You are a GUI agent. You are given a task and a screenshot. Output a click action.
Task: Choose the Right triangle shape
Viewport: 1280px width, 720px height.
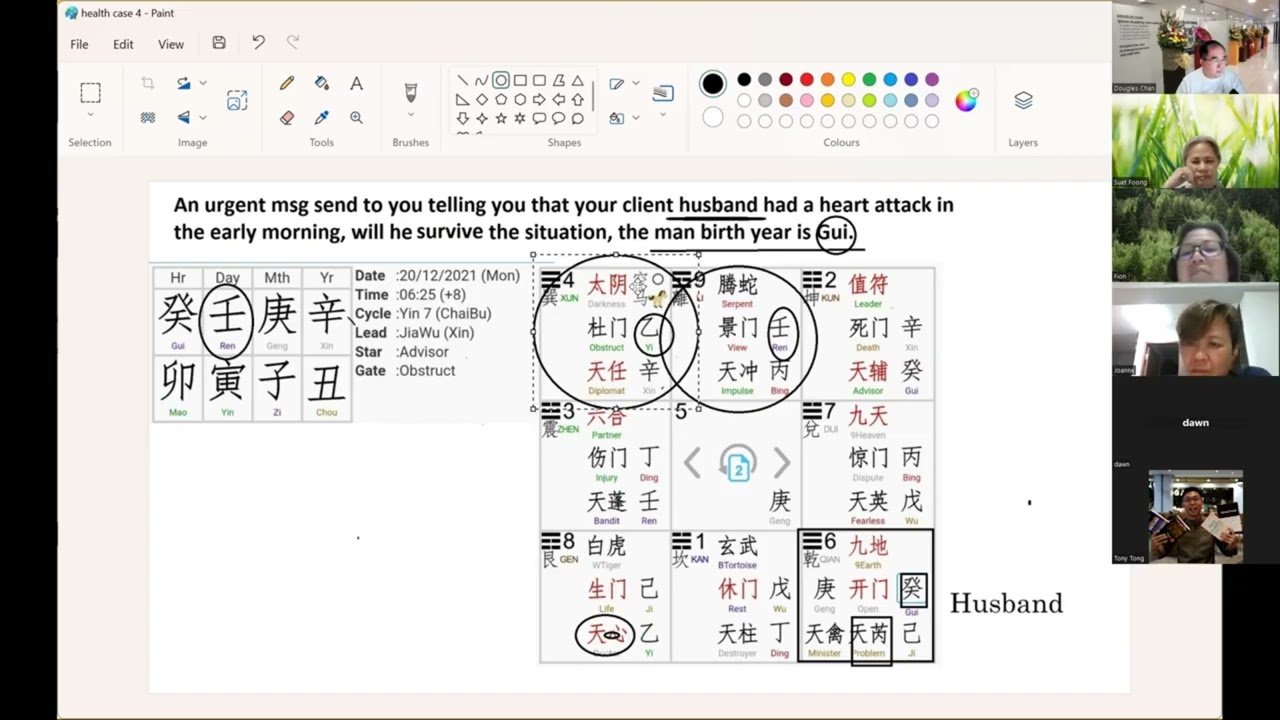462,100
